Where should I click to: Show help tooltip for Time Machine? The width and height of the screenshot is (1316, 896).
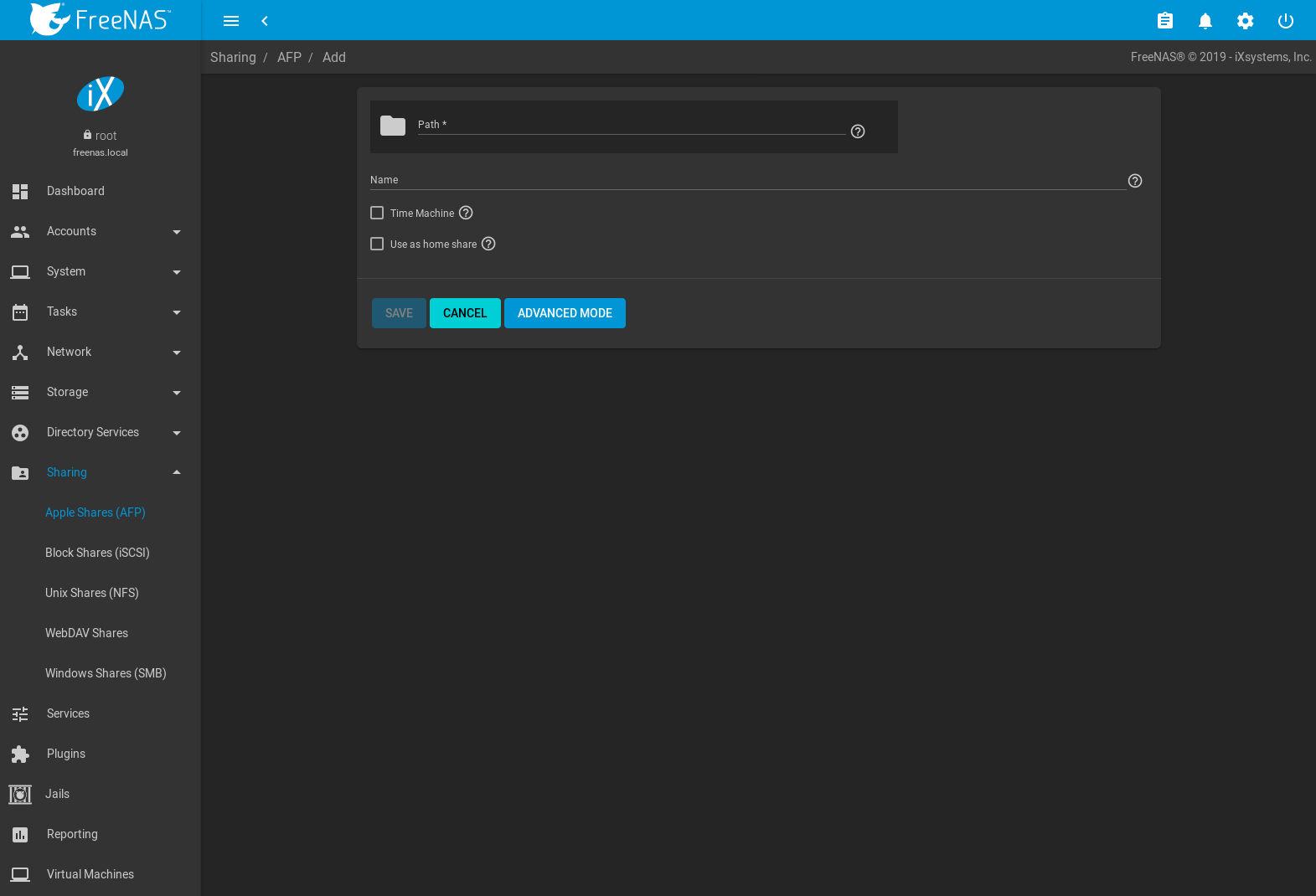coord(466,213)
